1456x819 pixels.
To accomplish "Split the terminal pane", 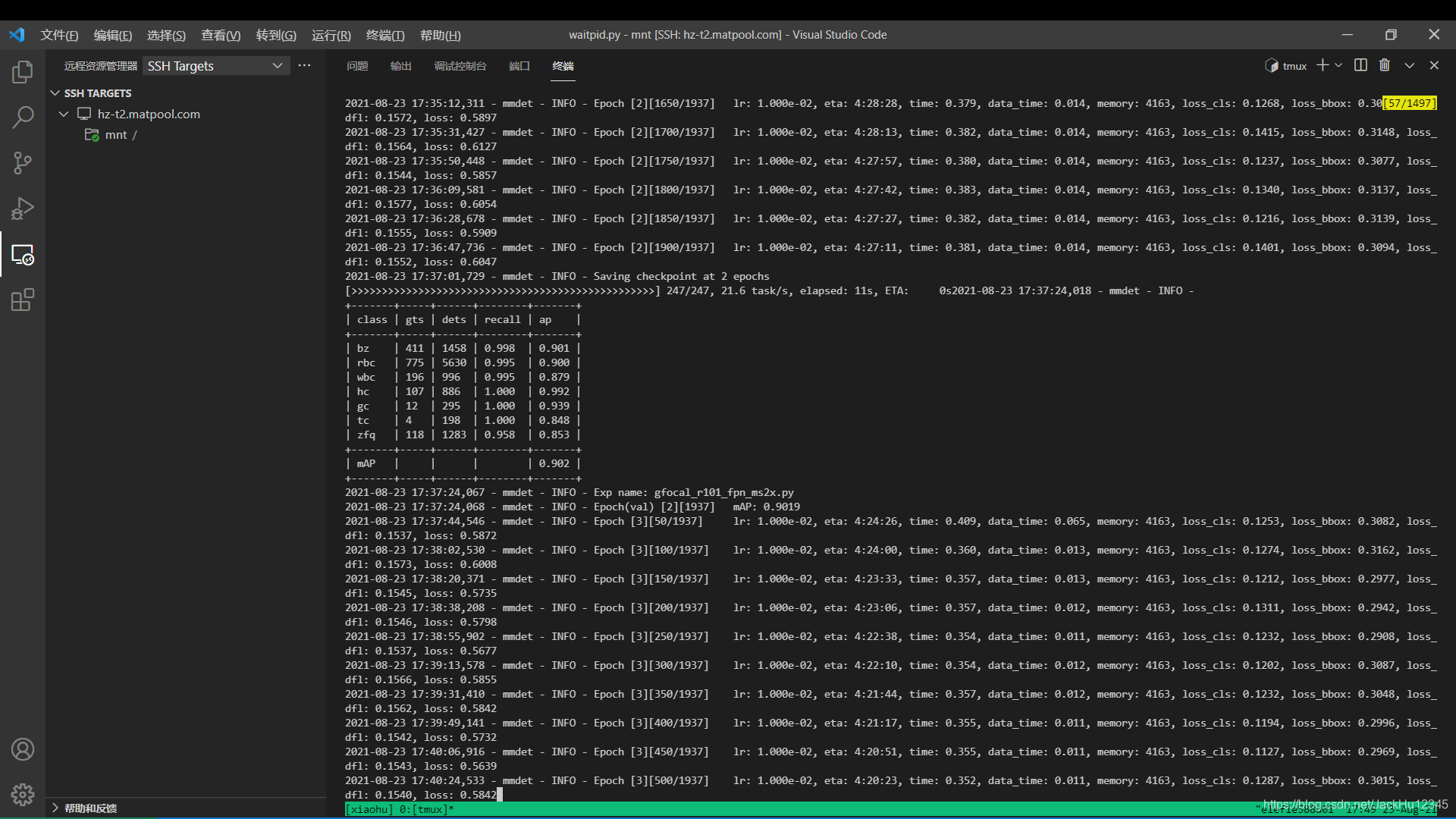I will (x=1360, y=65).
